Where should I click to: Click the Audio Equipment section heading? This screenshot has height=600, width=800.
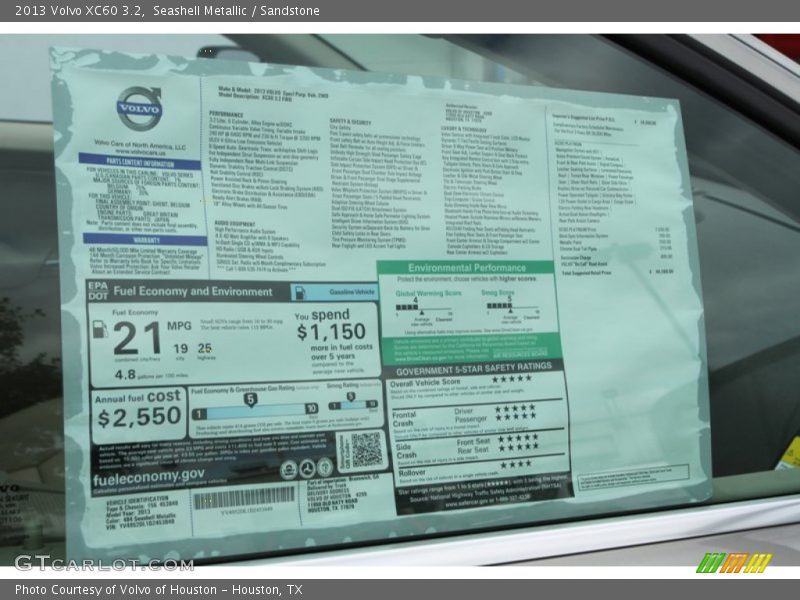235,223
